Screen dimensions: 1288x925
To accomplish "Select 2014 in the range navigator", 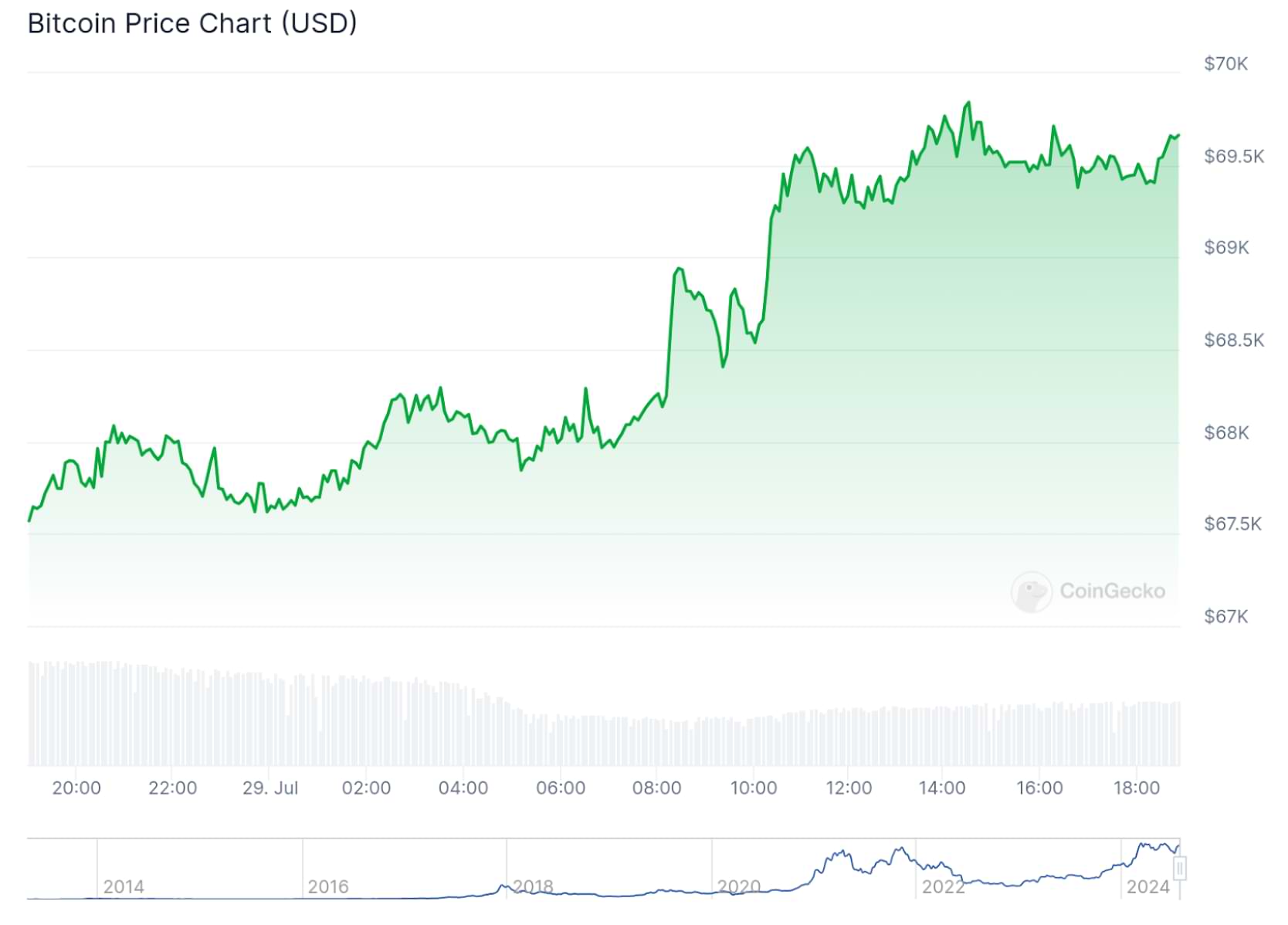I will pyautogui.click(x=124, y=886).
